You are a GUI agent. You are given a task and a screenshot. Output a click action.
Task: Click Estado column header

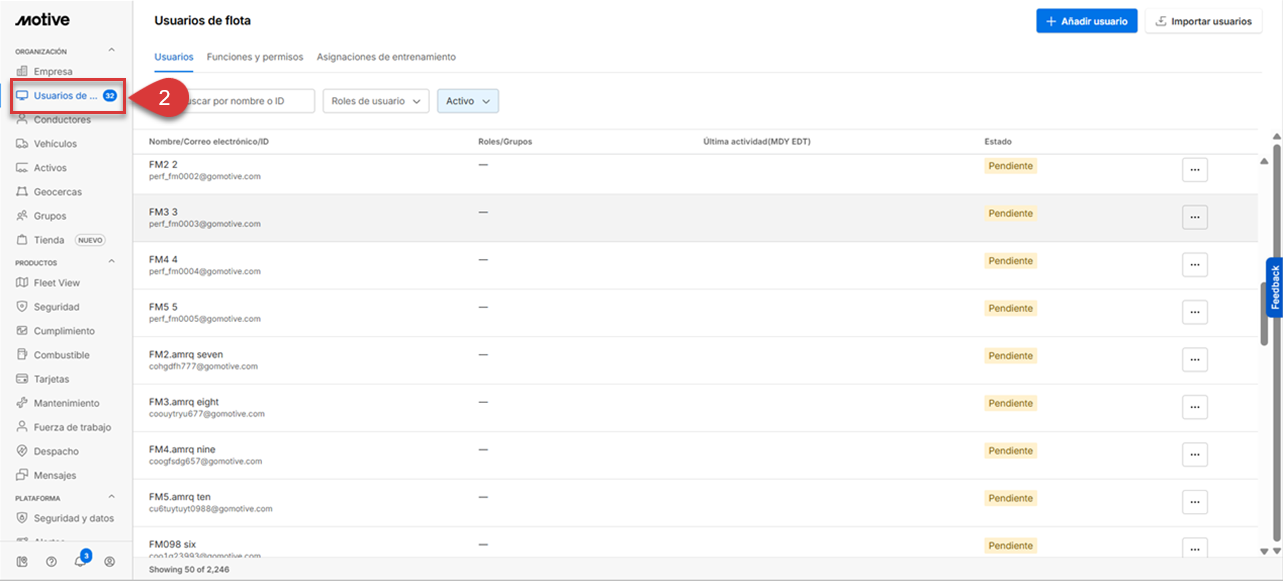[998, 142]
